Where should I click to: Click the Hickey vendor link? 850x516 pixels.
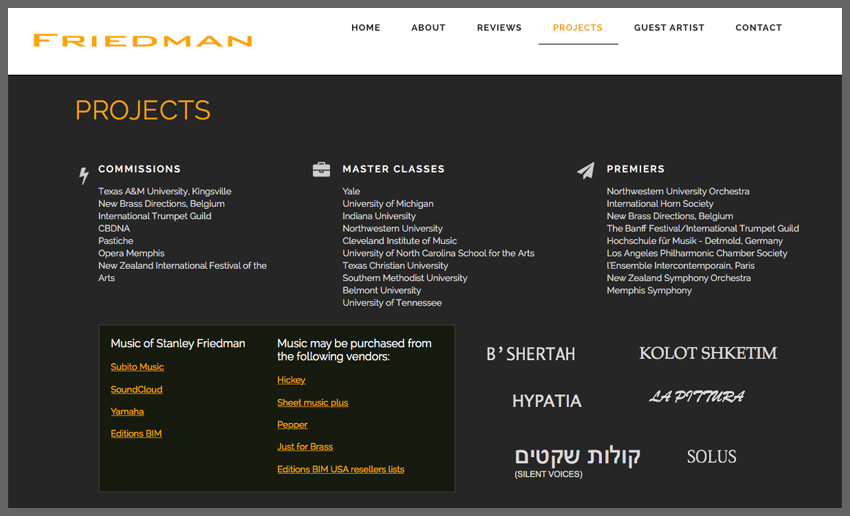coord(291,380)
